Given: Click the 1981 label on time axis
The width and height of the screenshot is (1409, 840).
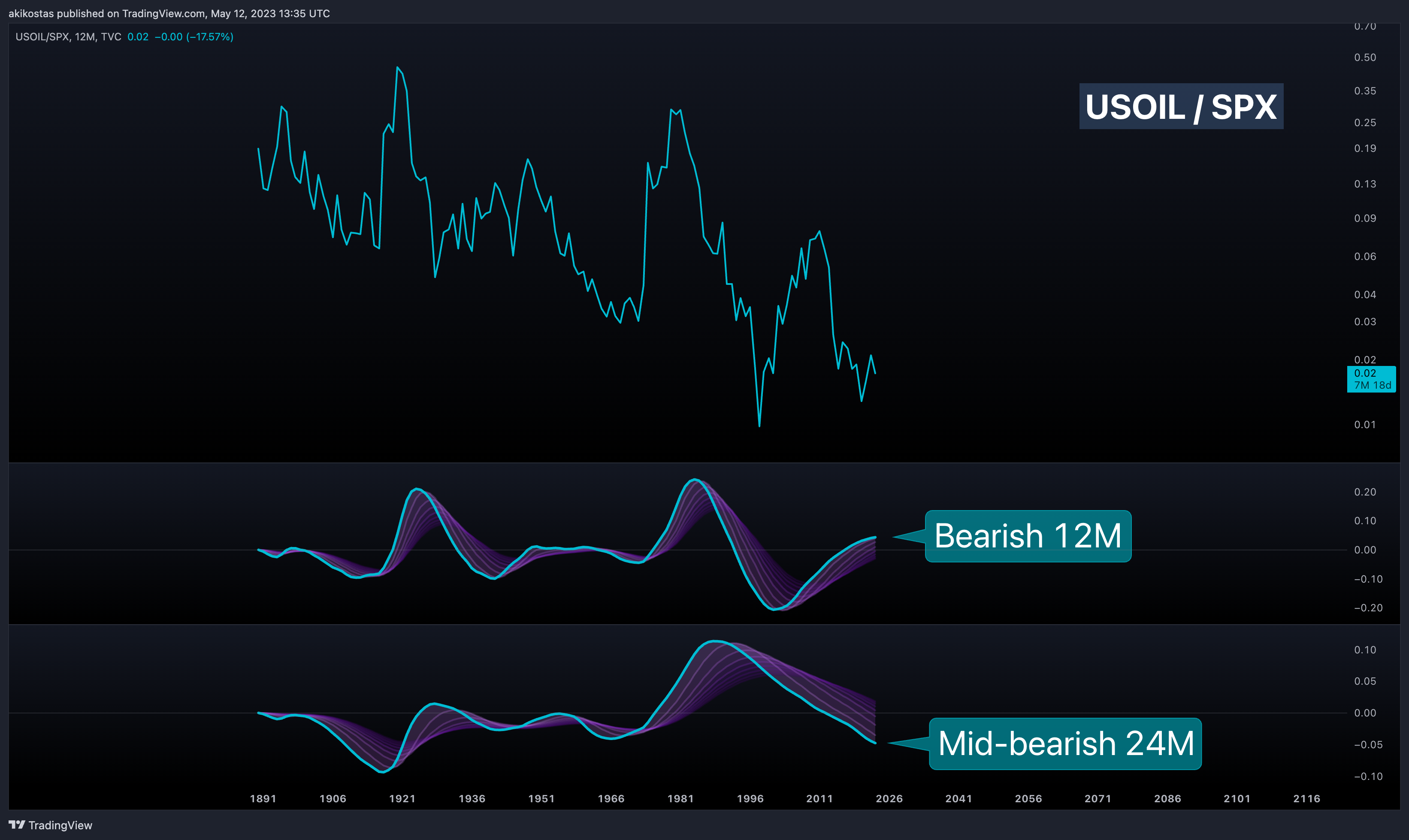Looking at the screenshot, I should pyautogui.click(x=680, y=799).
